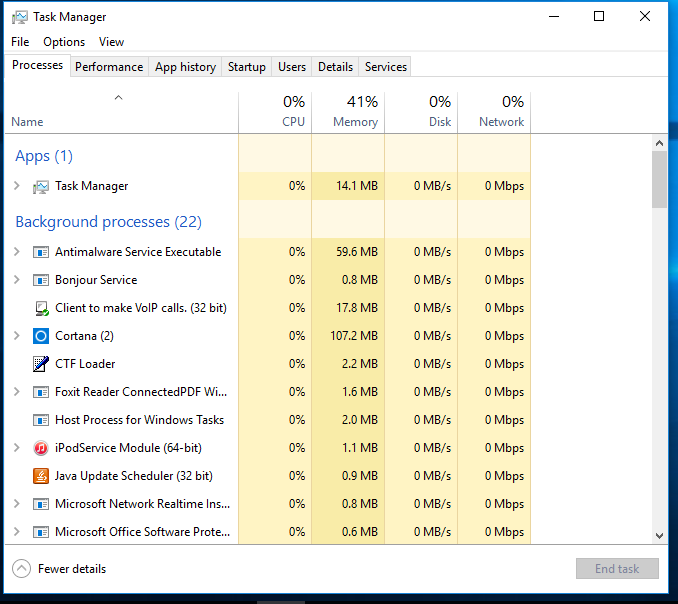This screenshot has width=678, height=604.
Task: Click Task Manager's 14.1 MB memory value
Action: click(x=357, y=186)
